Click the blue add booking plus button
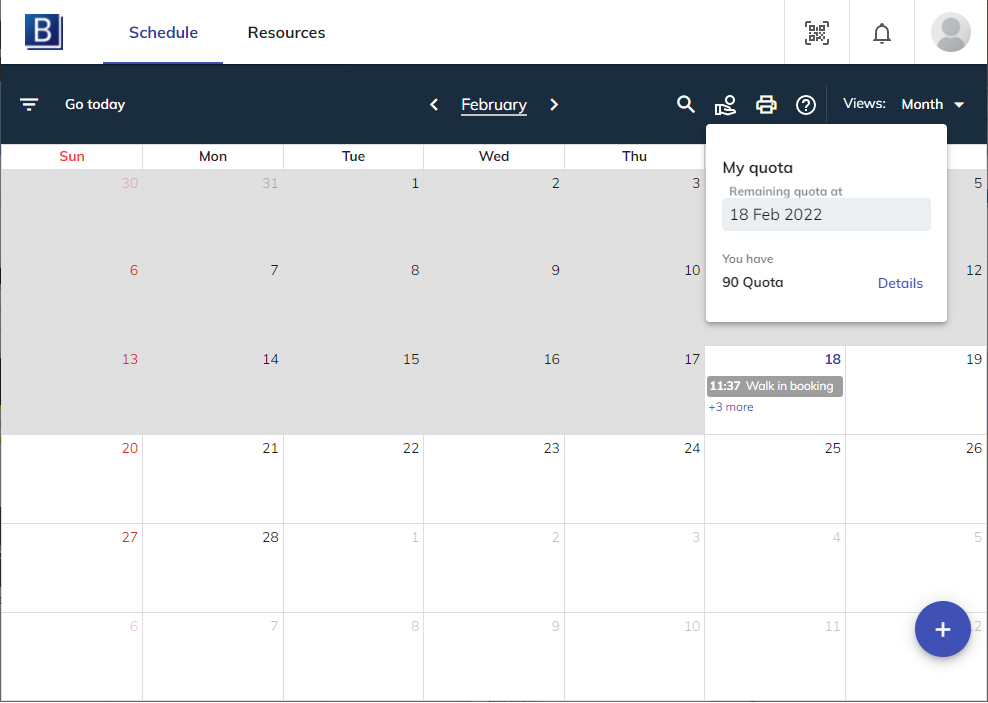 (942, 629)
